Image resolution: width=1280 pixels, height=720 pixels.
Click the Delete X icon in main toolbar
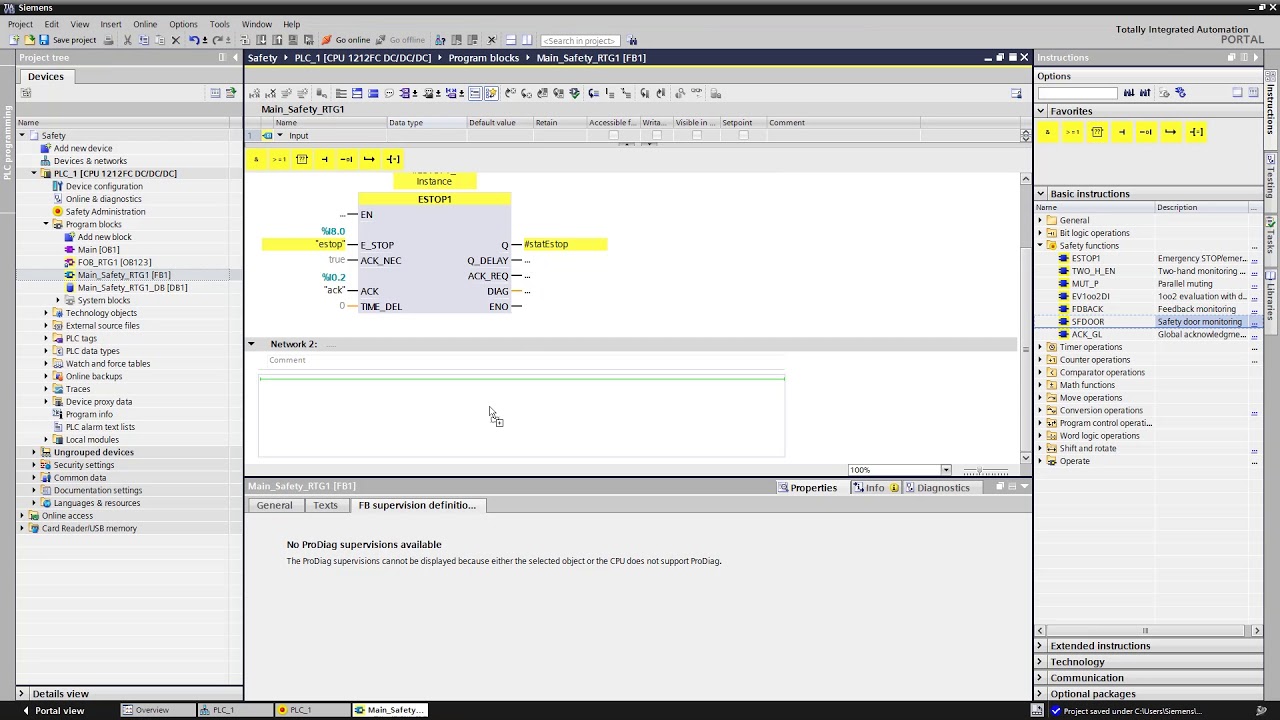tap(175, 40)
